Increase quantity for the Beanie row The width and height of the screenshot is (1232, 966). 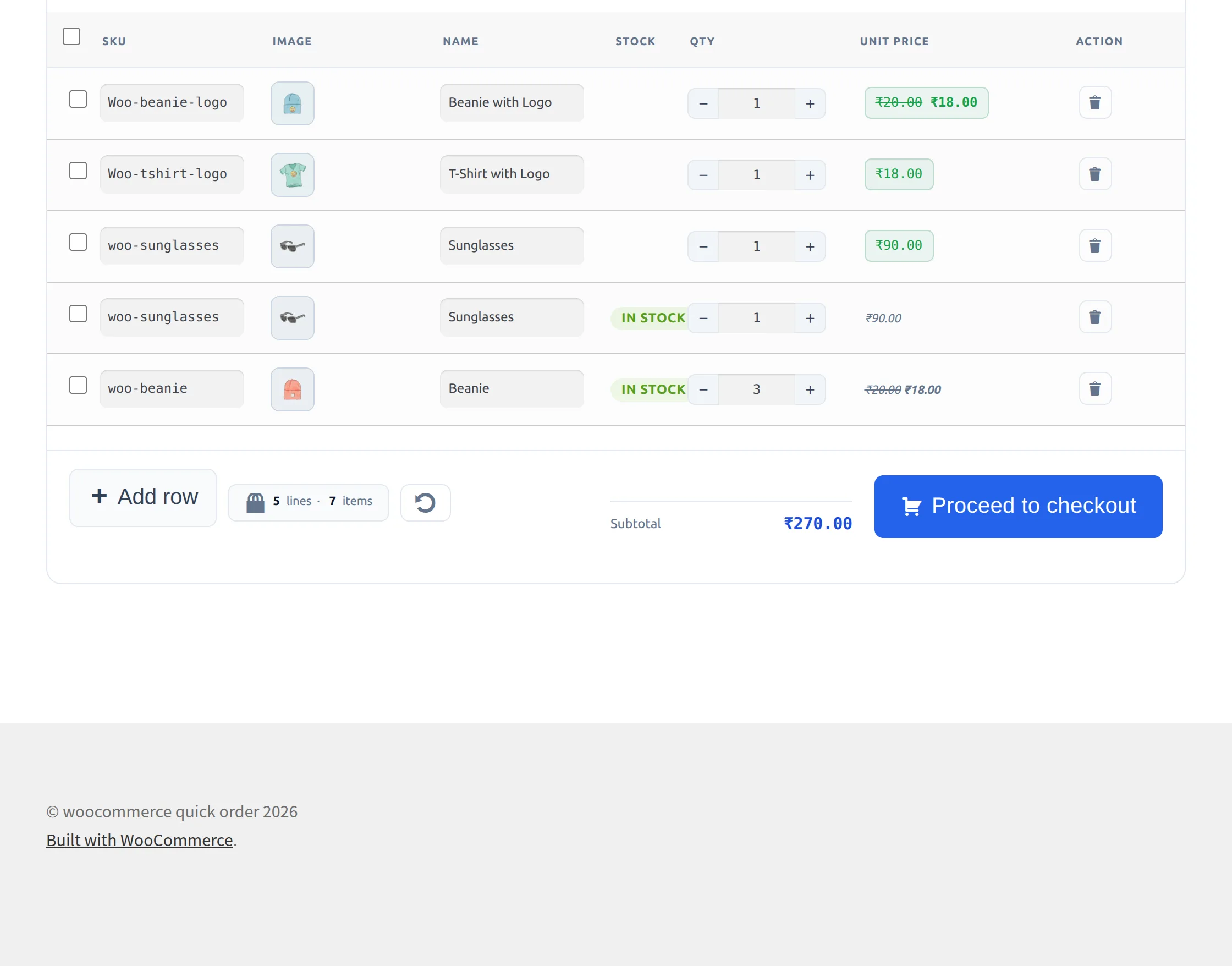coord(810,389)
